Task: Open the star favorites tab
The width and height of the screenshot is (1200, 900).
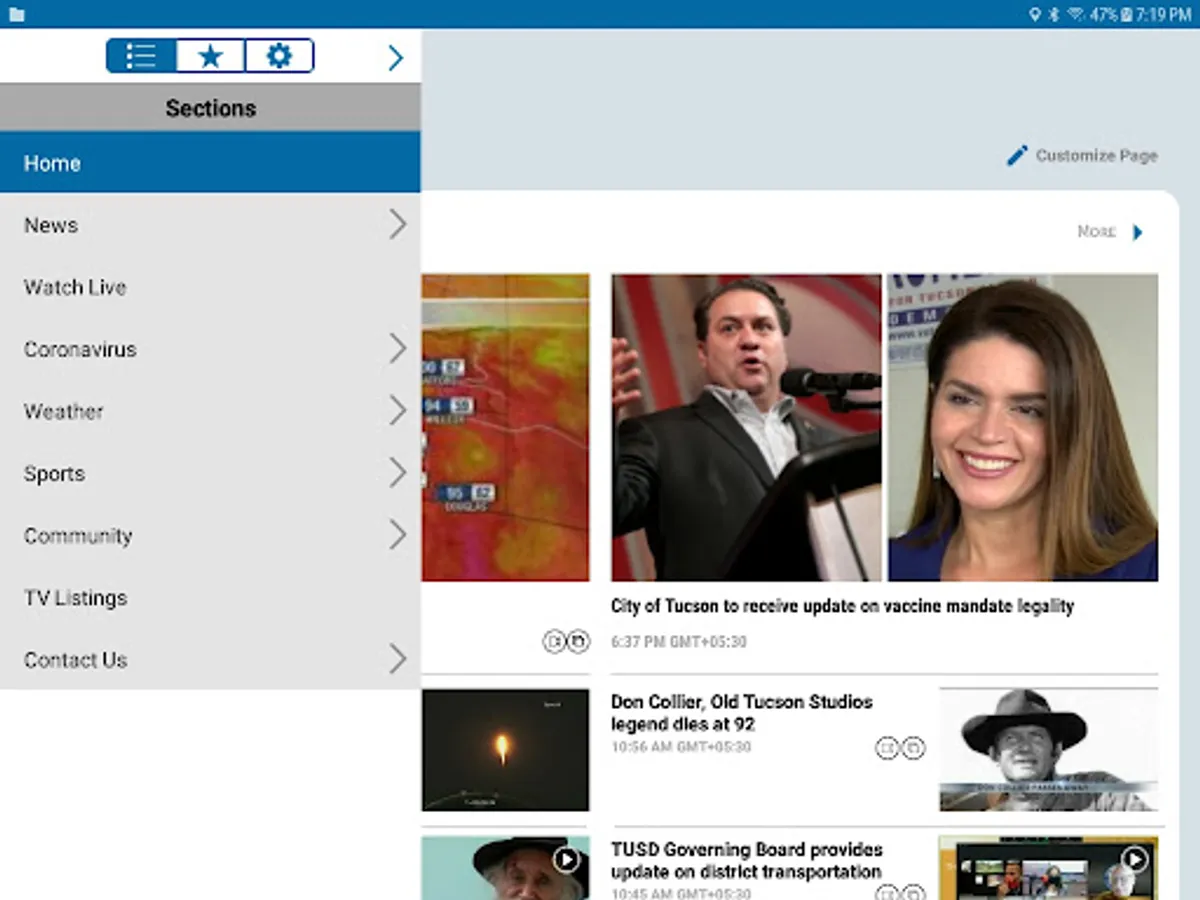Action: click(x=210, y=56)
